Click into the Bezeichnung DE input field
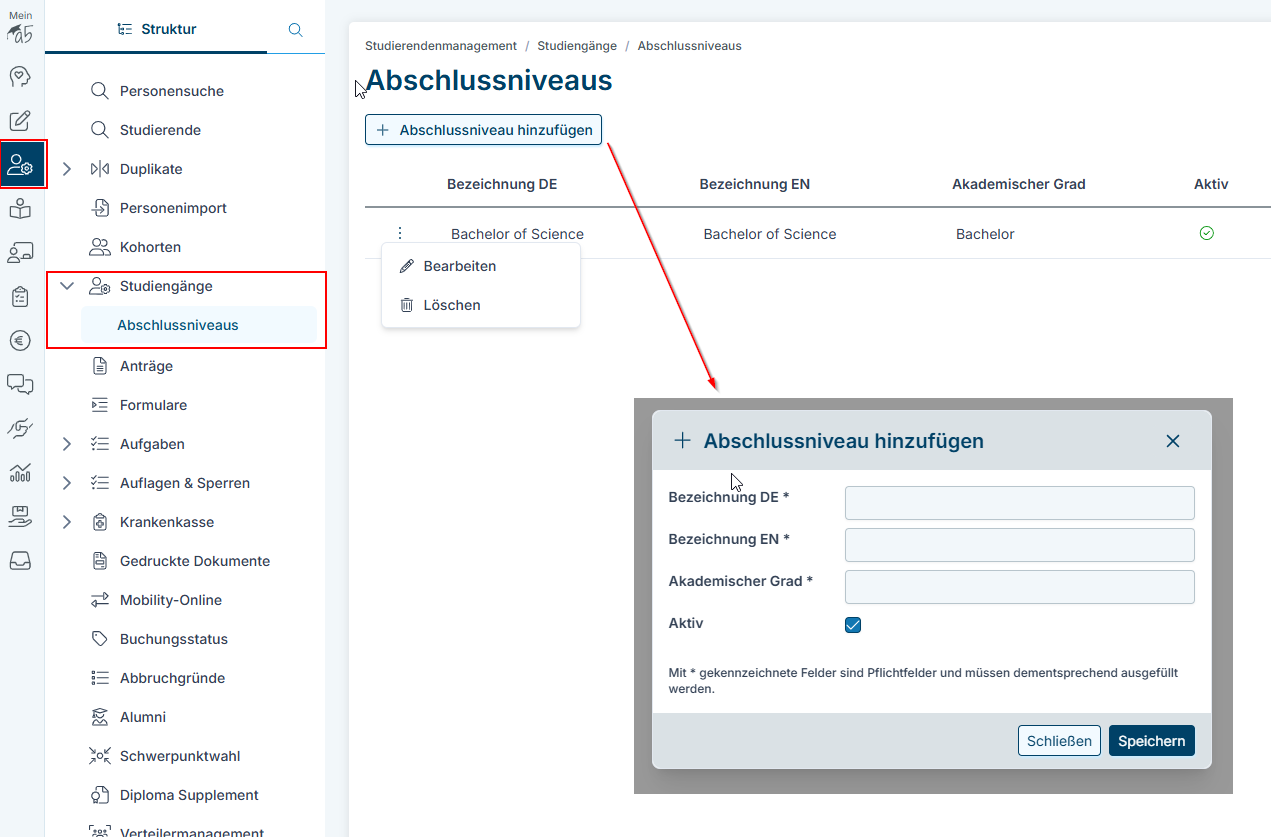 click(x=1020, y=503)
